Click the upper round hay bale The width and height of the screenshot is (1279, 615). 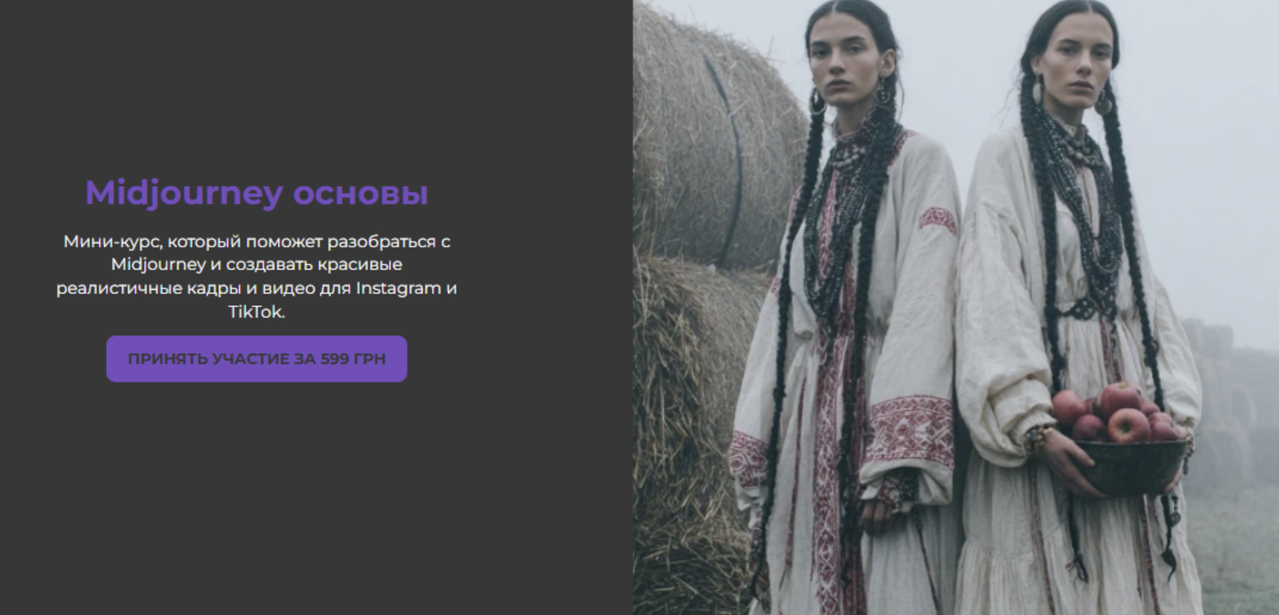[715, 130]
